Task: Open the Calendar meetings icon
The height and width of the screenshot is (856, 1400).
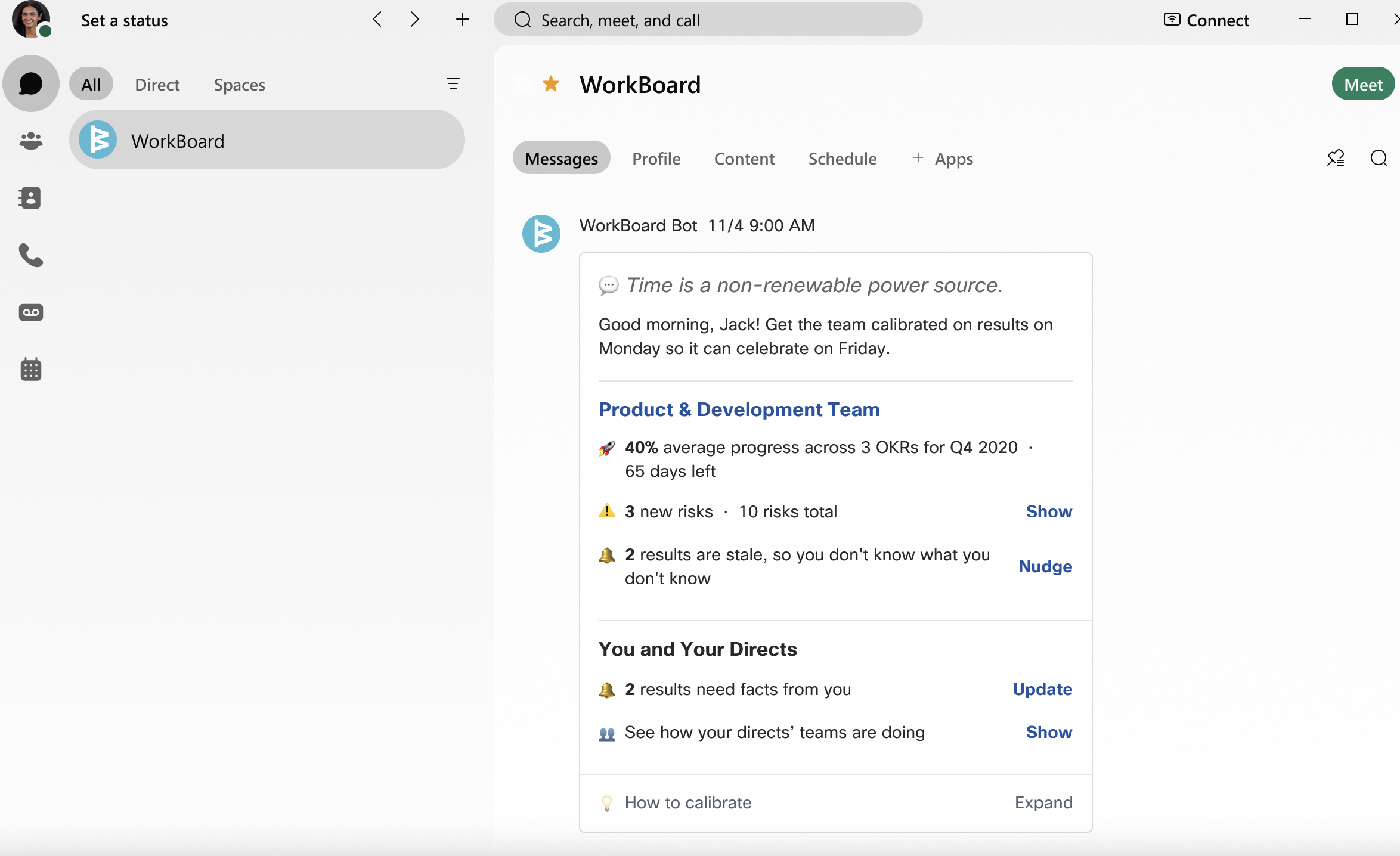Action: (x=31, y=369)
